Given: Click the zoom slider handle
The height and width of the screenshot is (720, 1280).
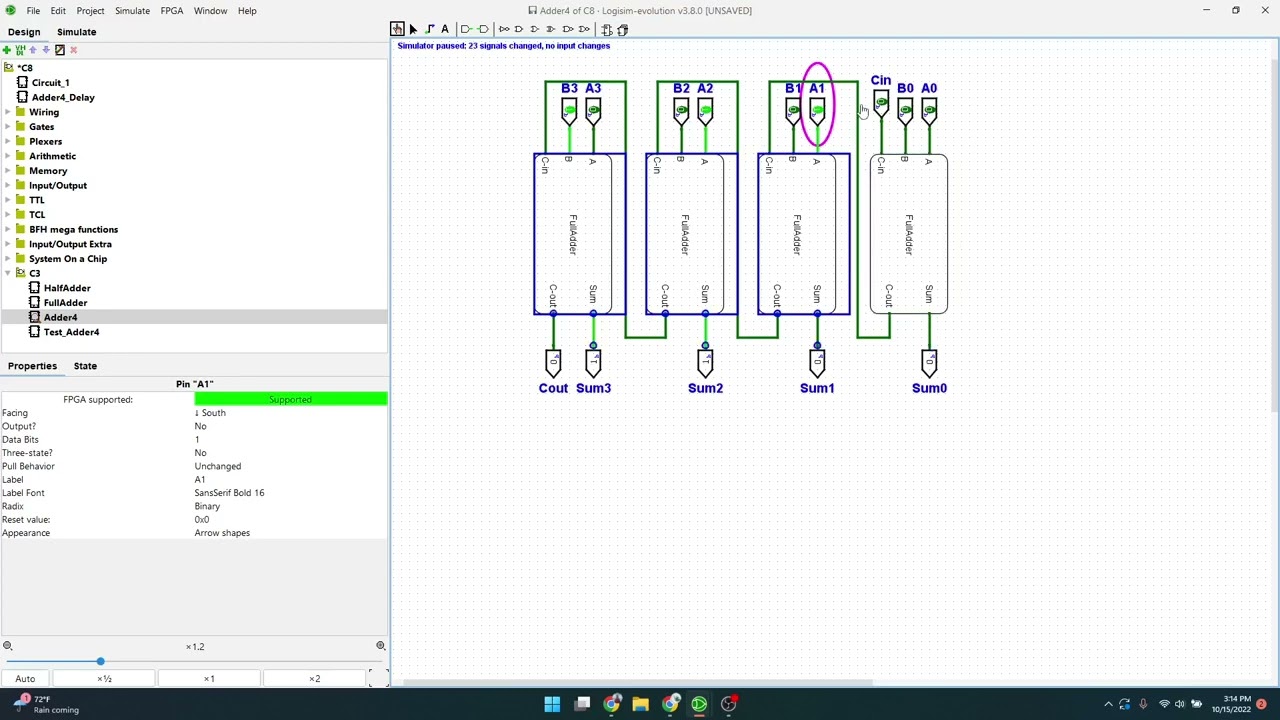Looking at the screenshot, I should 100,662.
